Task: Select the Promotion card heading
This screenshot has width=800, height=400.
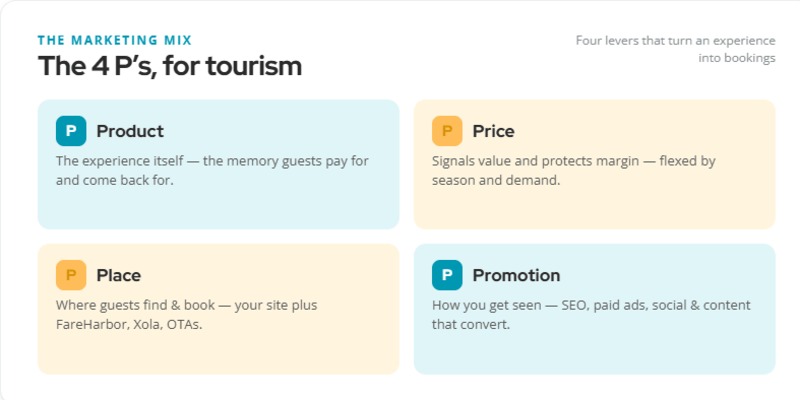Action: [x=516, y=276]
